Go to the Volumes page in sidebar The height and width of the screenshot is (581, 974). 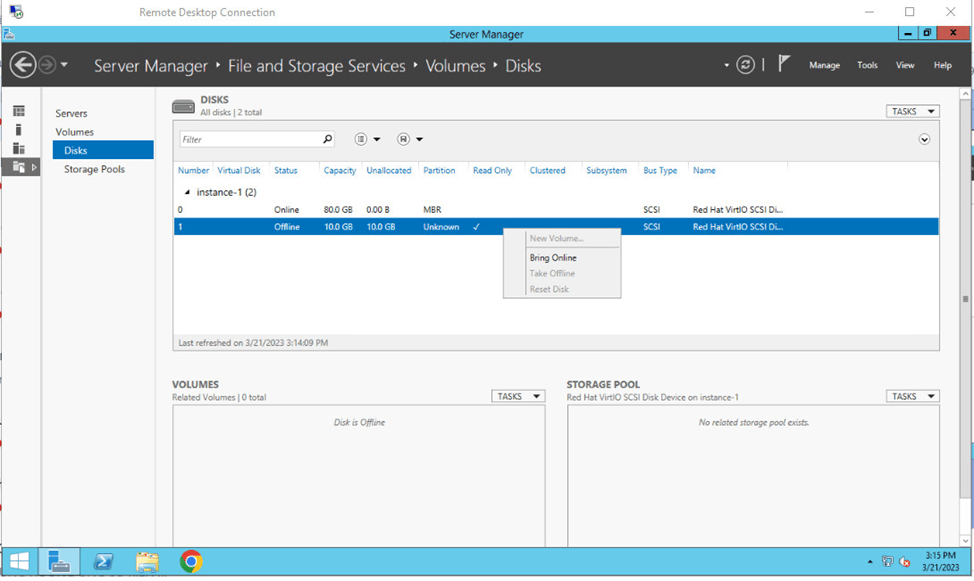[x=75, y=132]
